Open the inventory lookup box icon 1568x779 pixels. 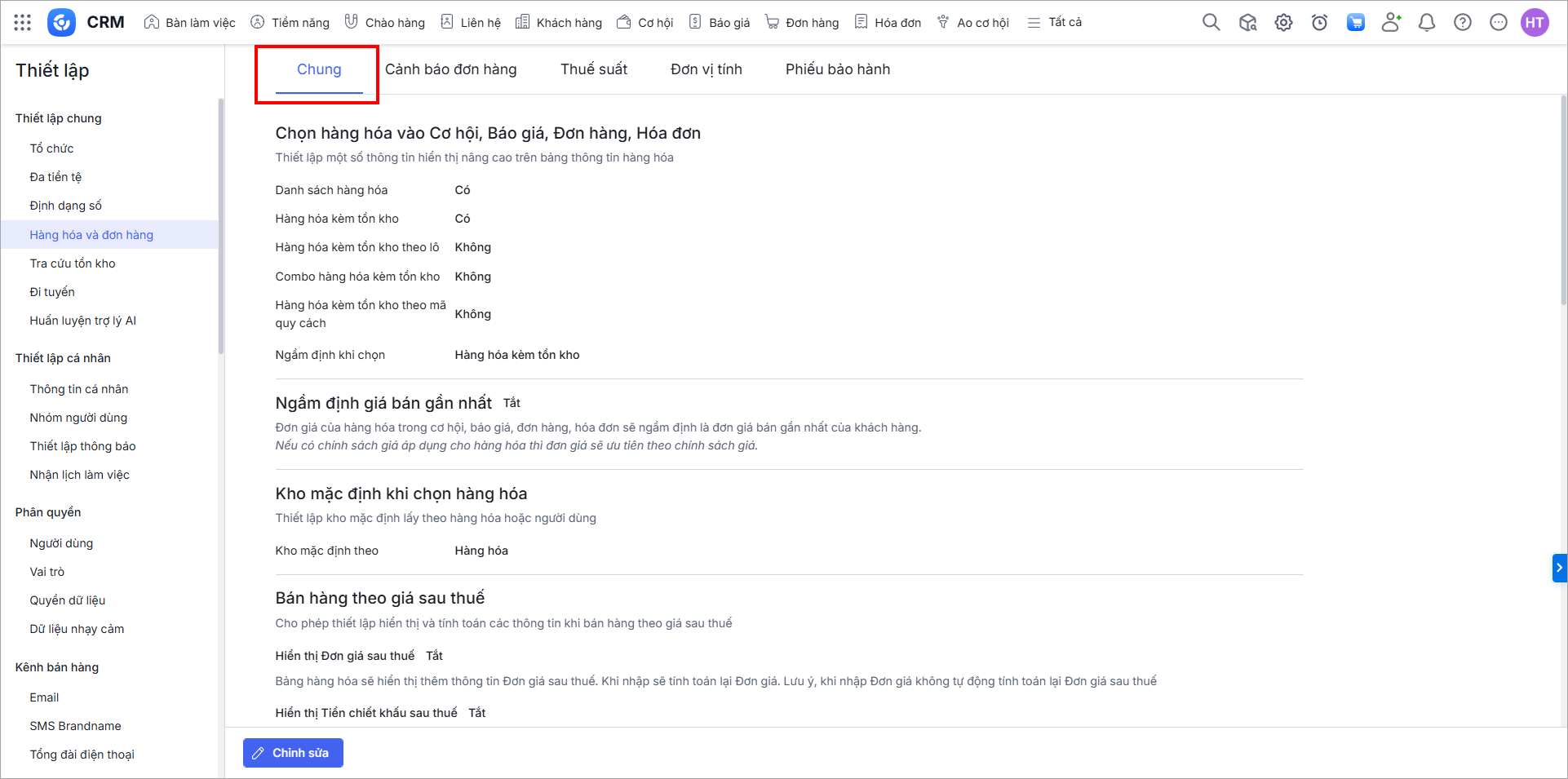click(x=1247, y=22)
